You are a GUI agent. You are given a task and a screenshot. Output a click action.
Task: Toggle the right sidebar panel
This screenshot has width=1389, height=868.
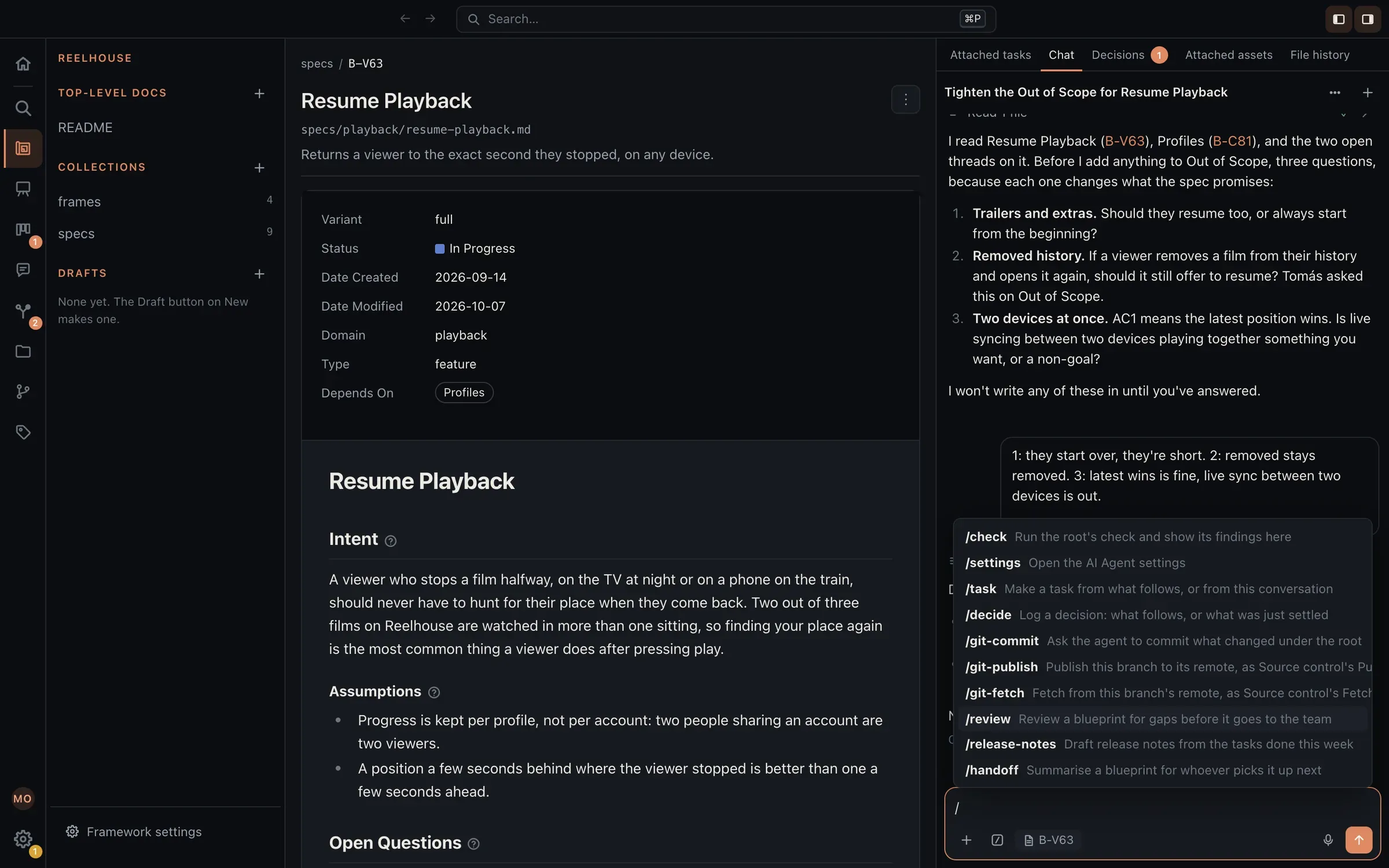click(x=1367, y=19)
